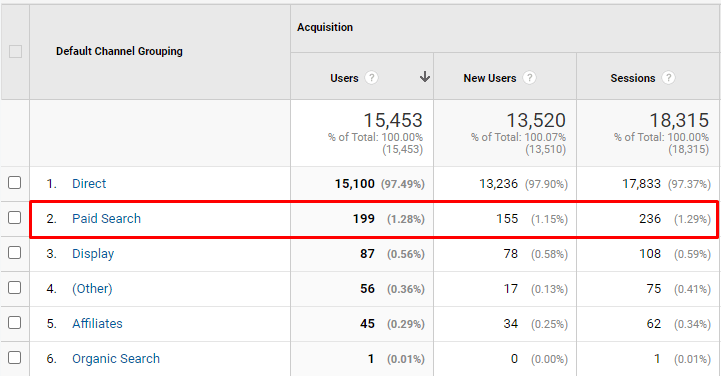Check the box for the (Other) row
721x376 pixels.
point(15,287)
